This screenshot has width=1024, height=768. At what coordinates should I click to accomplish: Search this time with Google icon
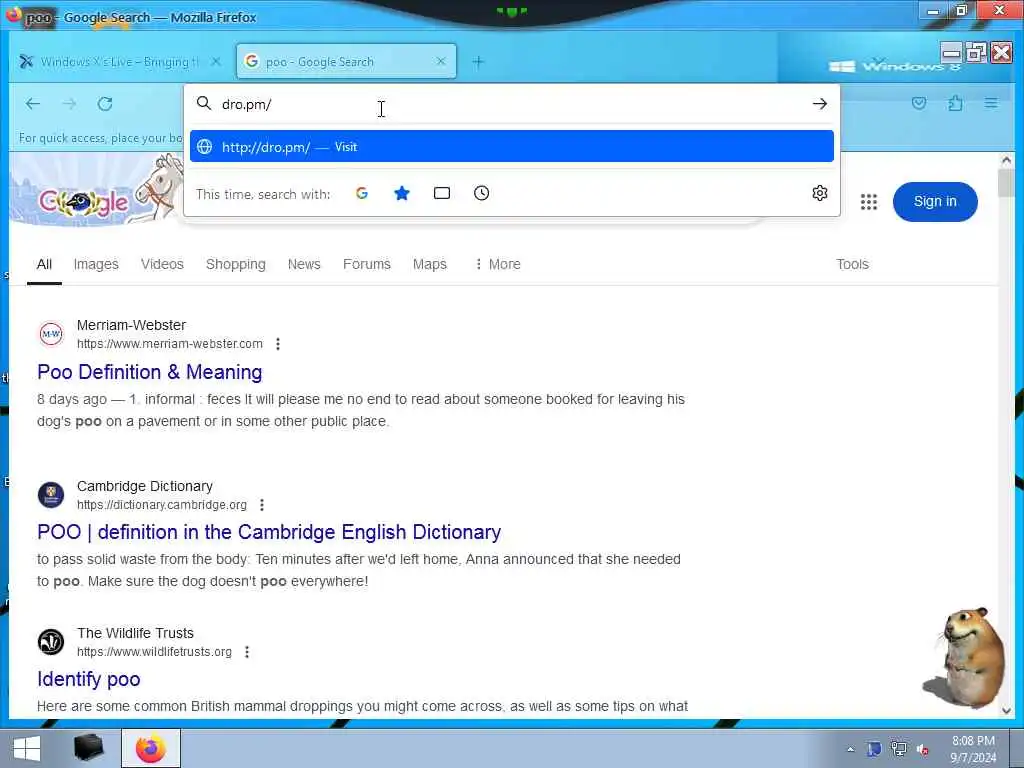[x=362, y=193]
